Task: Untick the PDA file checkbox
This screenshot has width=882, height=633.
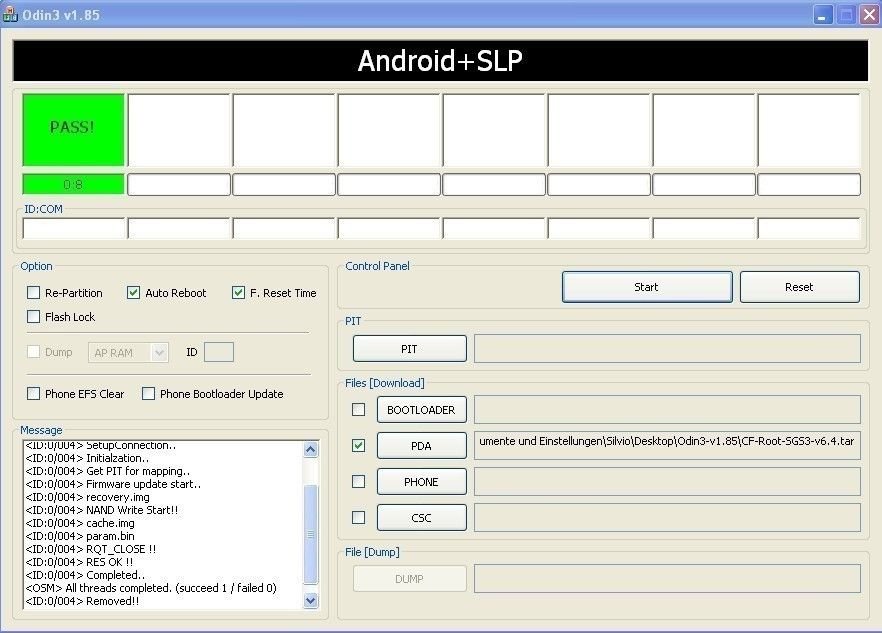Action: coord(358,445)
